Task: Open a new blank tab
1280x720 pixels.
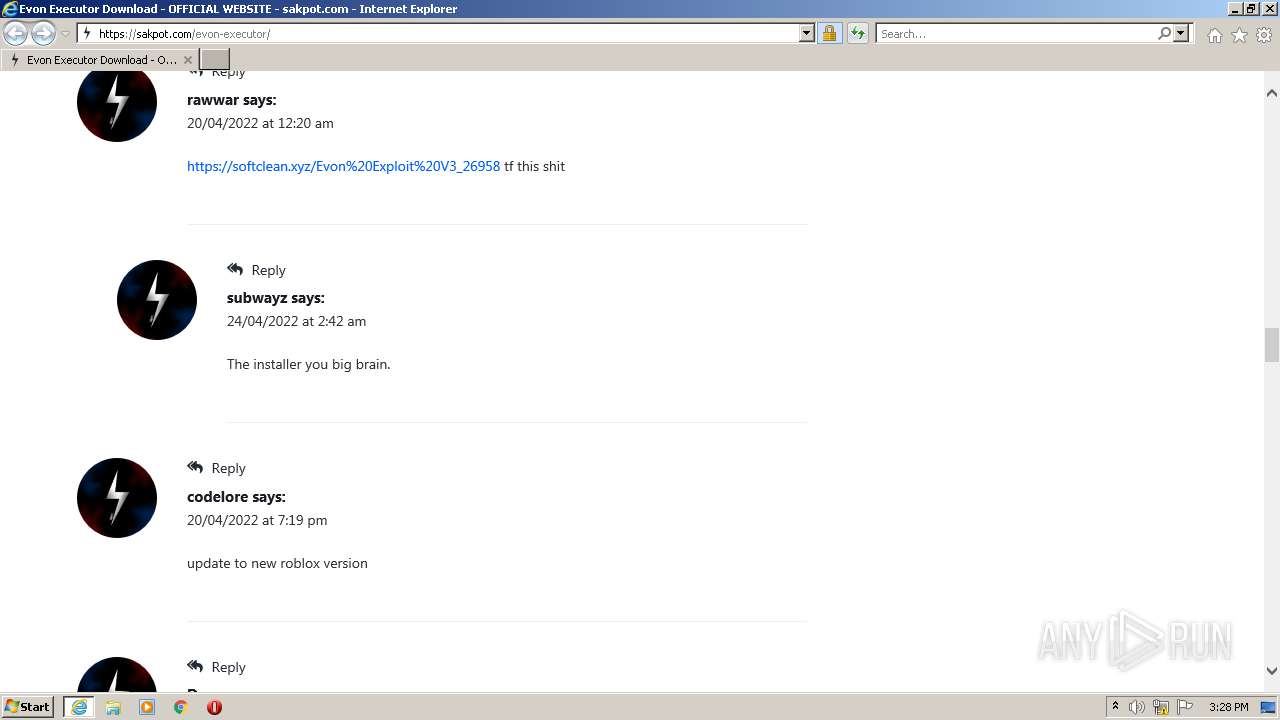Action: click(215, 60)
